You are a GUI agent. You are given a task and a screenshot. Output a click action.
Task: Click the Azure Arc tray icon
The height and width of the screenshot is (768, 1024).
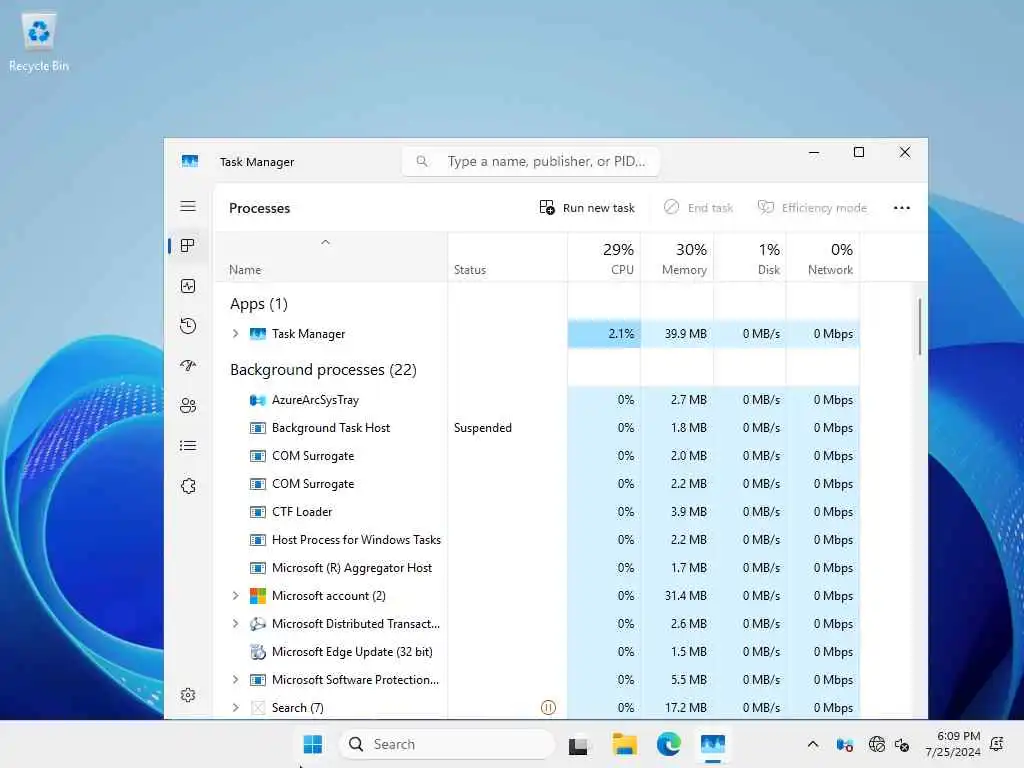(844, 744)
